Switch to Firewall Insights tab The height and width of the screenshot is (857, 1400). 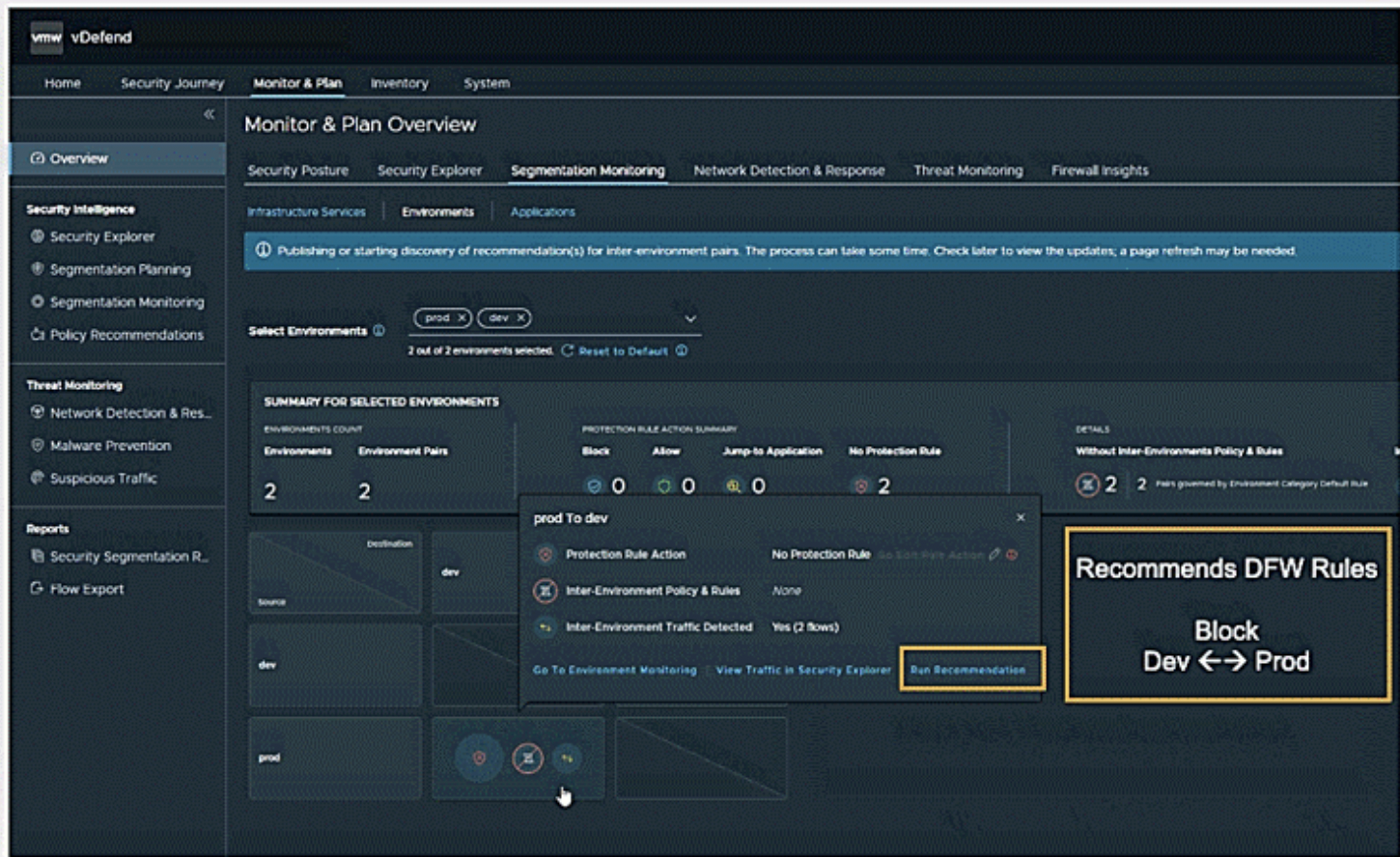(1100, 171)
